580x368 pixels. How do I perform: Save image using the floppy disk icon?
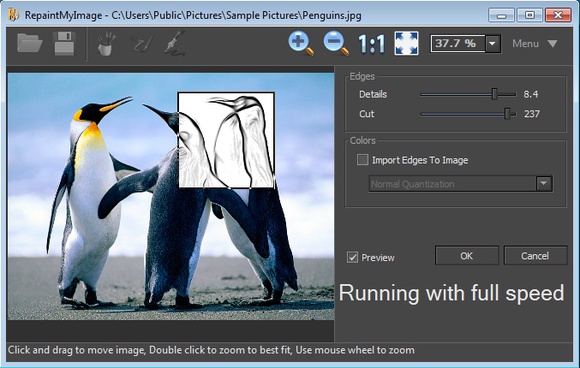click(65, 44)
